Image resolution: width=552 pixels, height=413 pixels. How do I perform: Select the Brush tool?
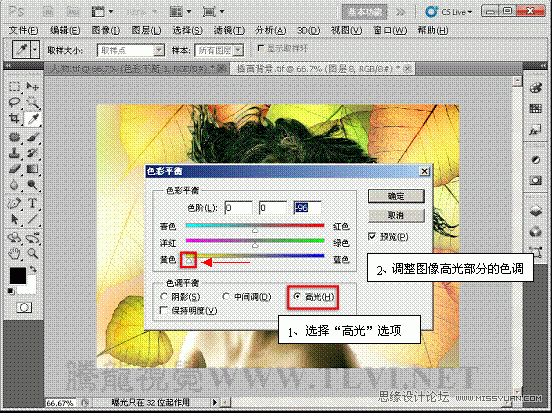pos(33,137)
